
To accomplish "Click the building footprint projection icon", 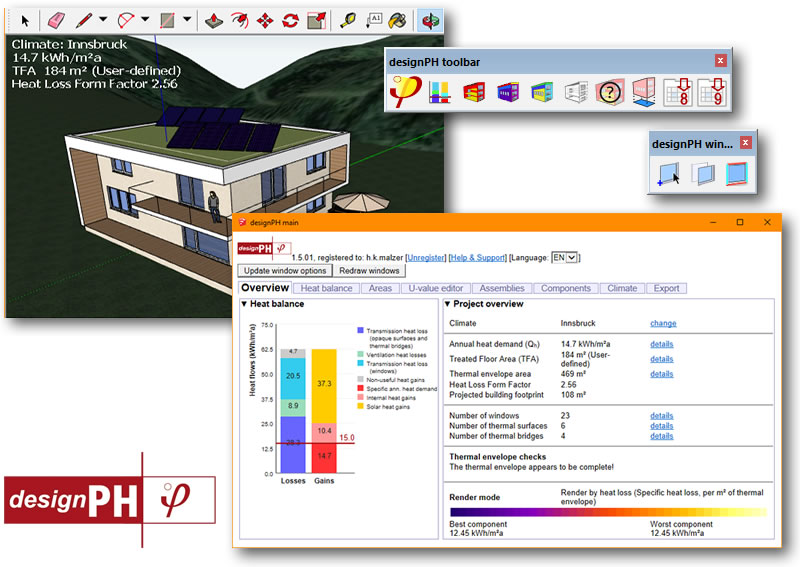I will 644,92.
